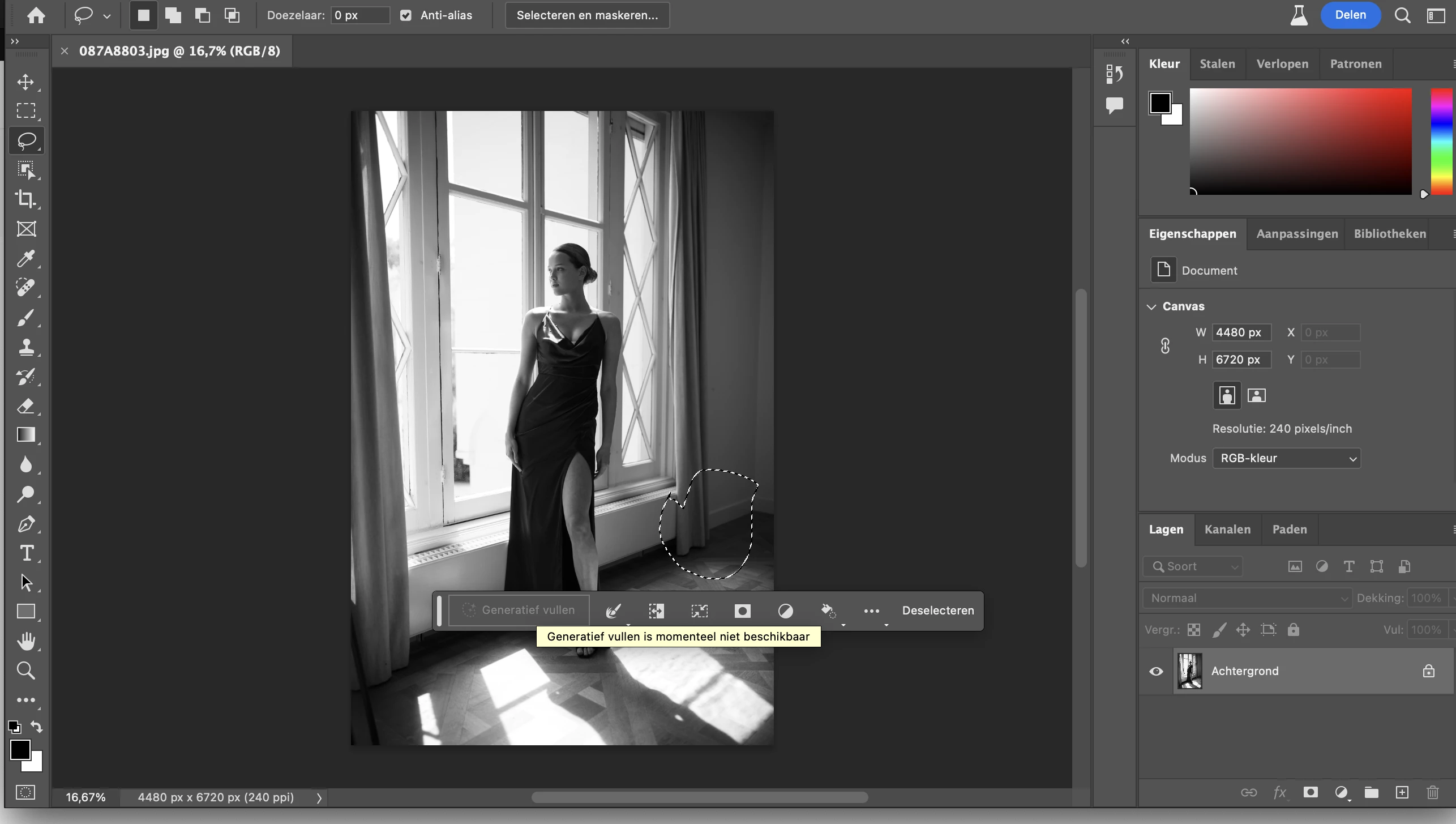
Task: Click the Home icon
Action: click(36, 15)
